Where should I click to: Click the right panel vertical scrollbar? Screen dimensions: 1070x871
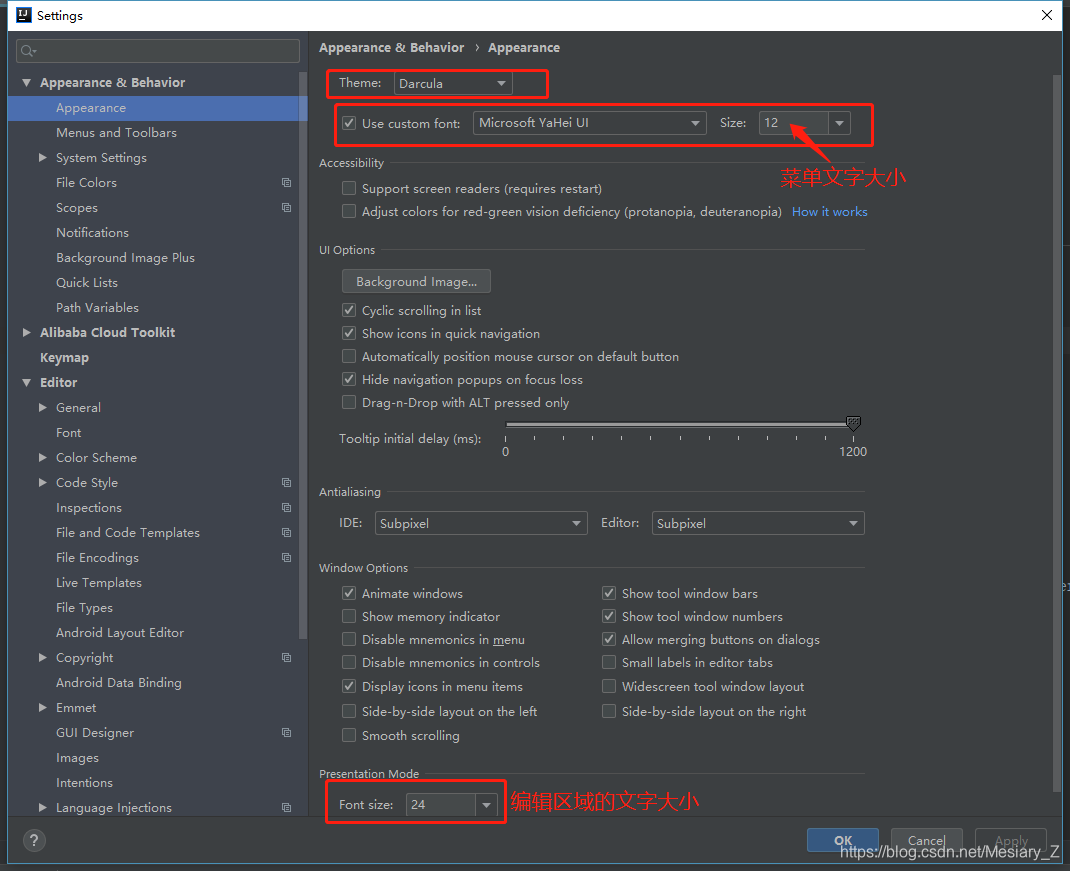pyautogui.click(x=1057, y=433)
